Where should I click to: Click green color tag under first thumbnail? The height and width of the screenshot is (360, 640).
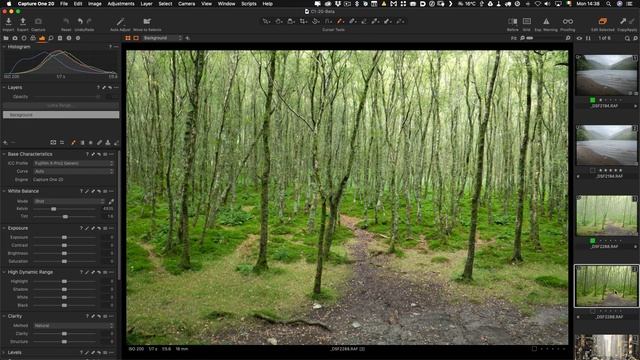pos(592,100)
